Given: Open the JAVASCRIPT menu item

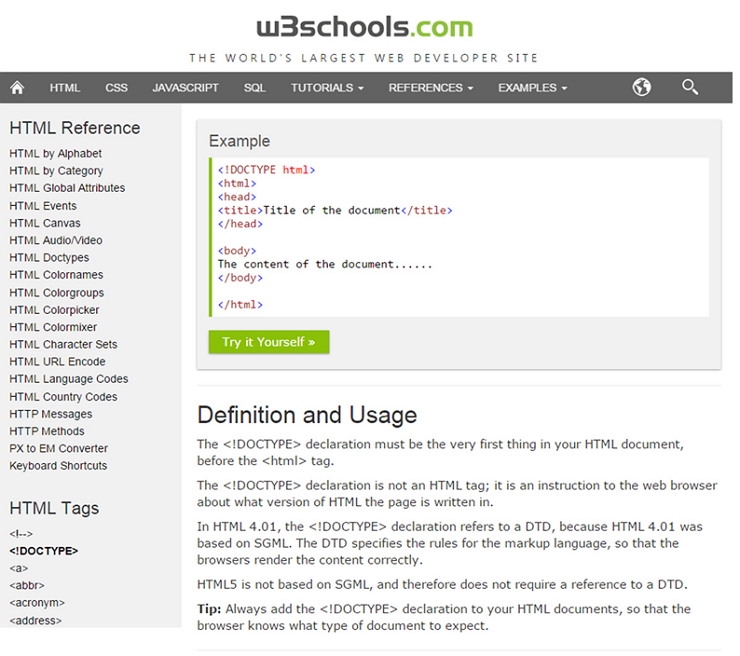Looking at the screenshot, I should click(185, 88).
